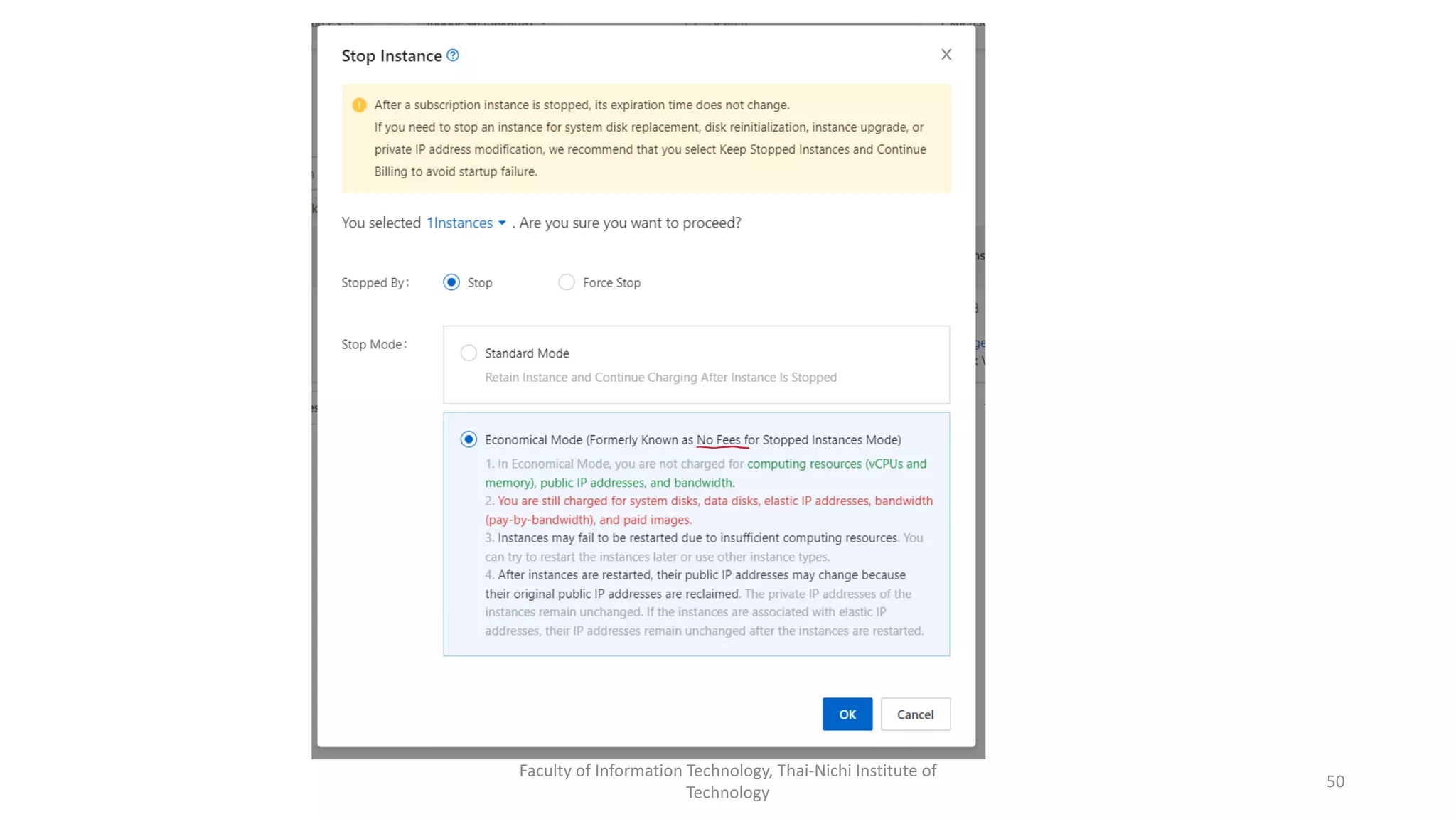Click the Retain Instance and Continue Charging description
The height and width of the screenshot is (819, 1456).
660,378
